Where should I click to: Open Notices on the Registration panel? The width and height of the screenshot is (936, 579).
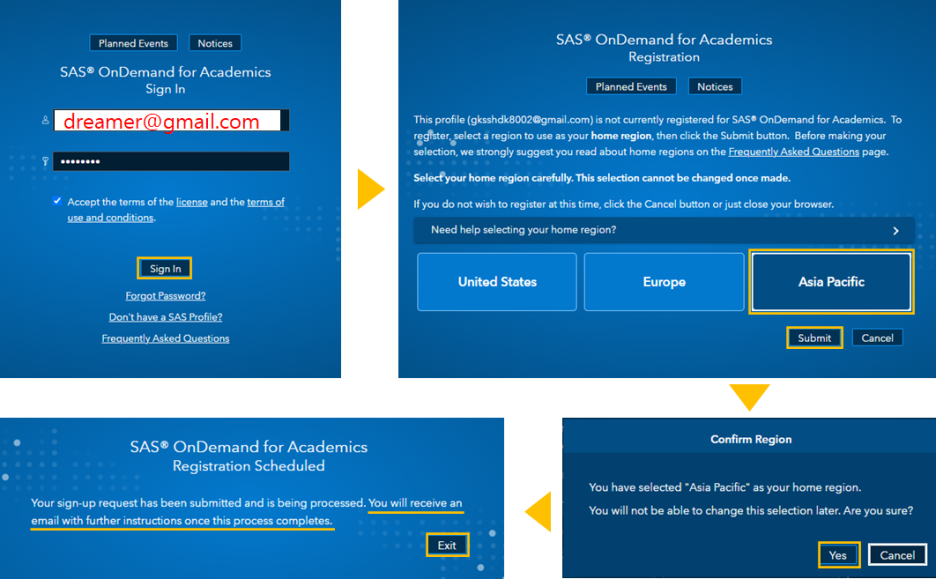(715, 86)
